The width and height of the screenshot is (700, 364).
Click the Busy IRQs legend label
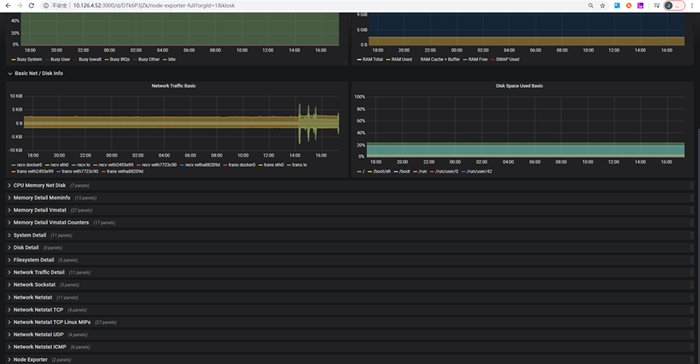pyautogui.click(x=120, y=59)
